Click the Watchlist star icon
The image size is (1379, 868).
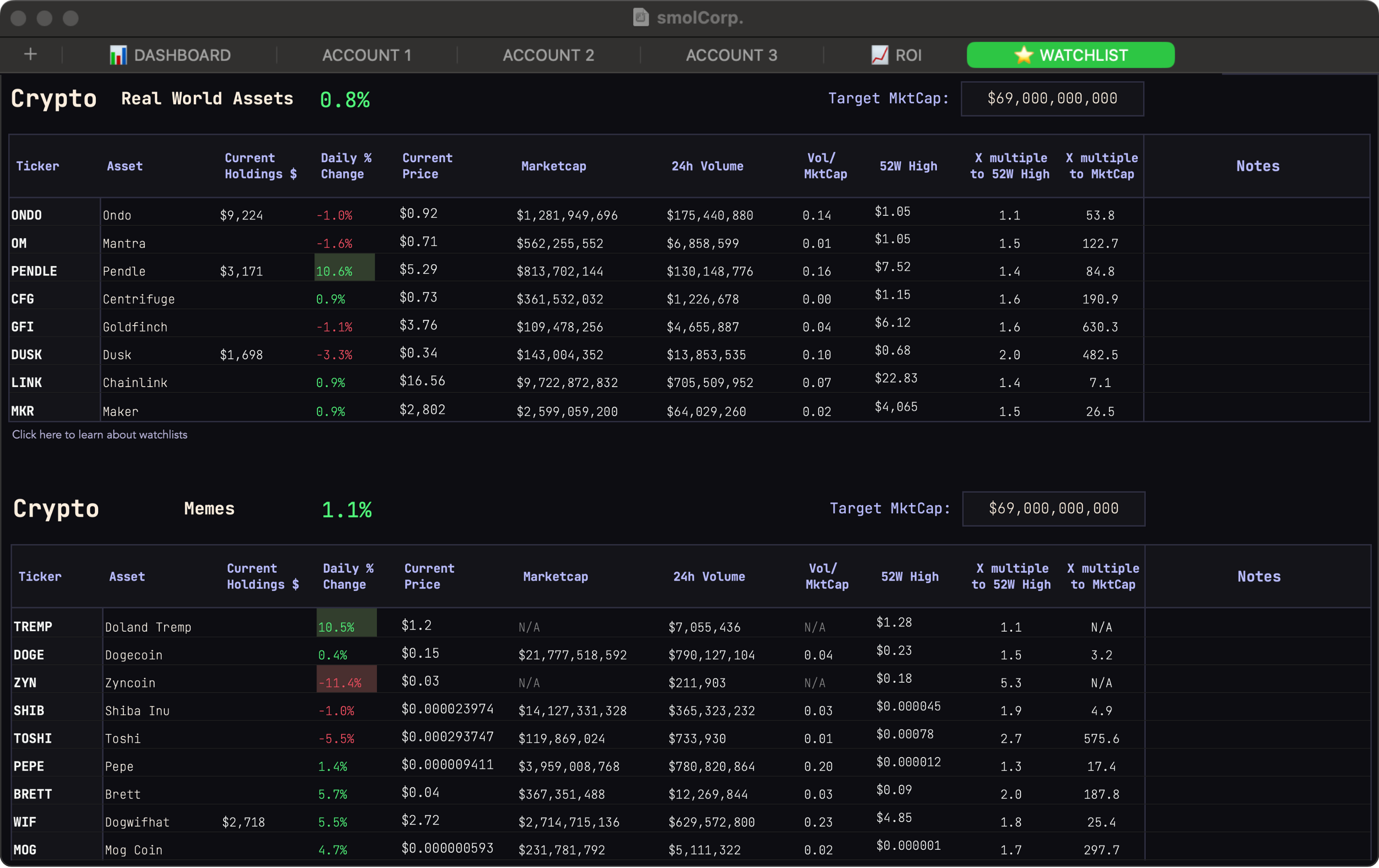[1023, 55]
